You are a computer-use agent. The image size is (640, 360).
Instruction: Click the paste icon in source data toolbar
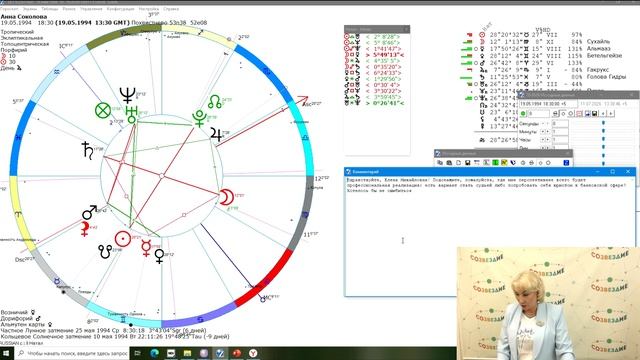[x=449, y=162]
